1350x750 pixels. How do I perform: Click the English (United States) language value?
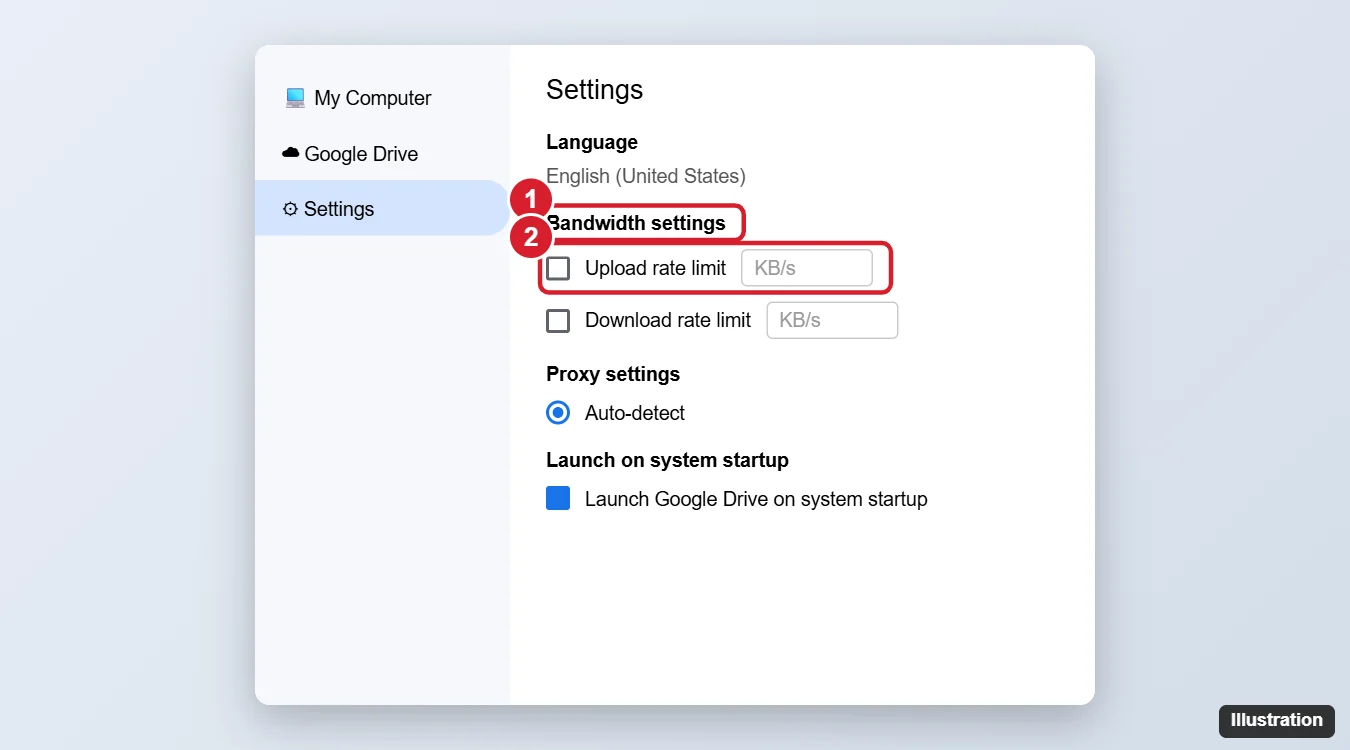646,176
